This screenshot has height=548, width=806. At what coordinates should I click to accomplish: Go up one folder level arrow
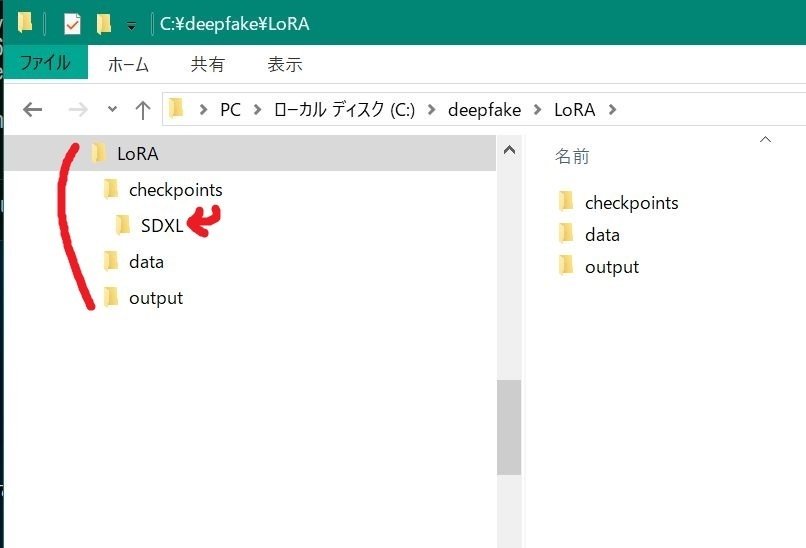[x=142, y=110]
